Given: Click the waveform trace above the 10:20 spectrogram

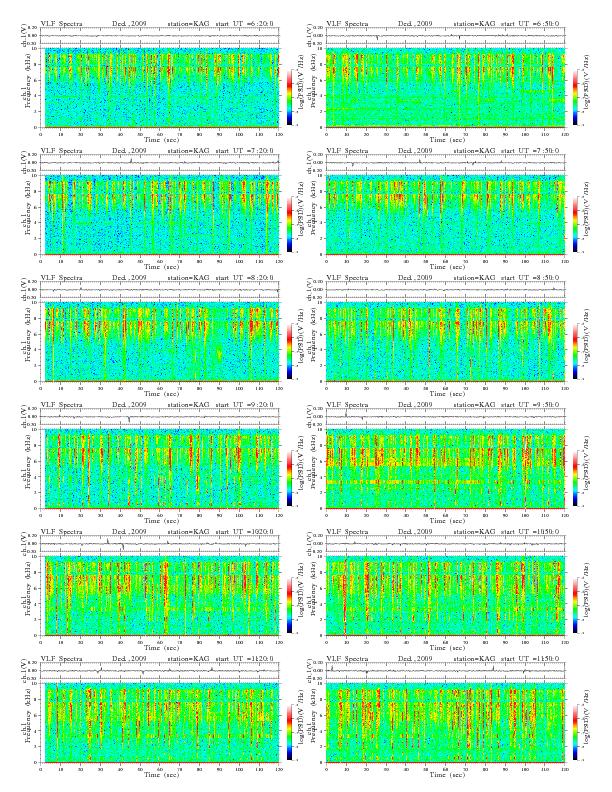Looking at the screenshot, I should tap(160, 544).
